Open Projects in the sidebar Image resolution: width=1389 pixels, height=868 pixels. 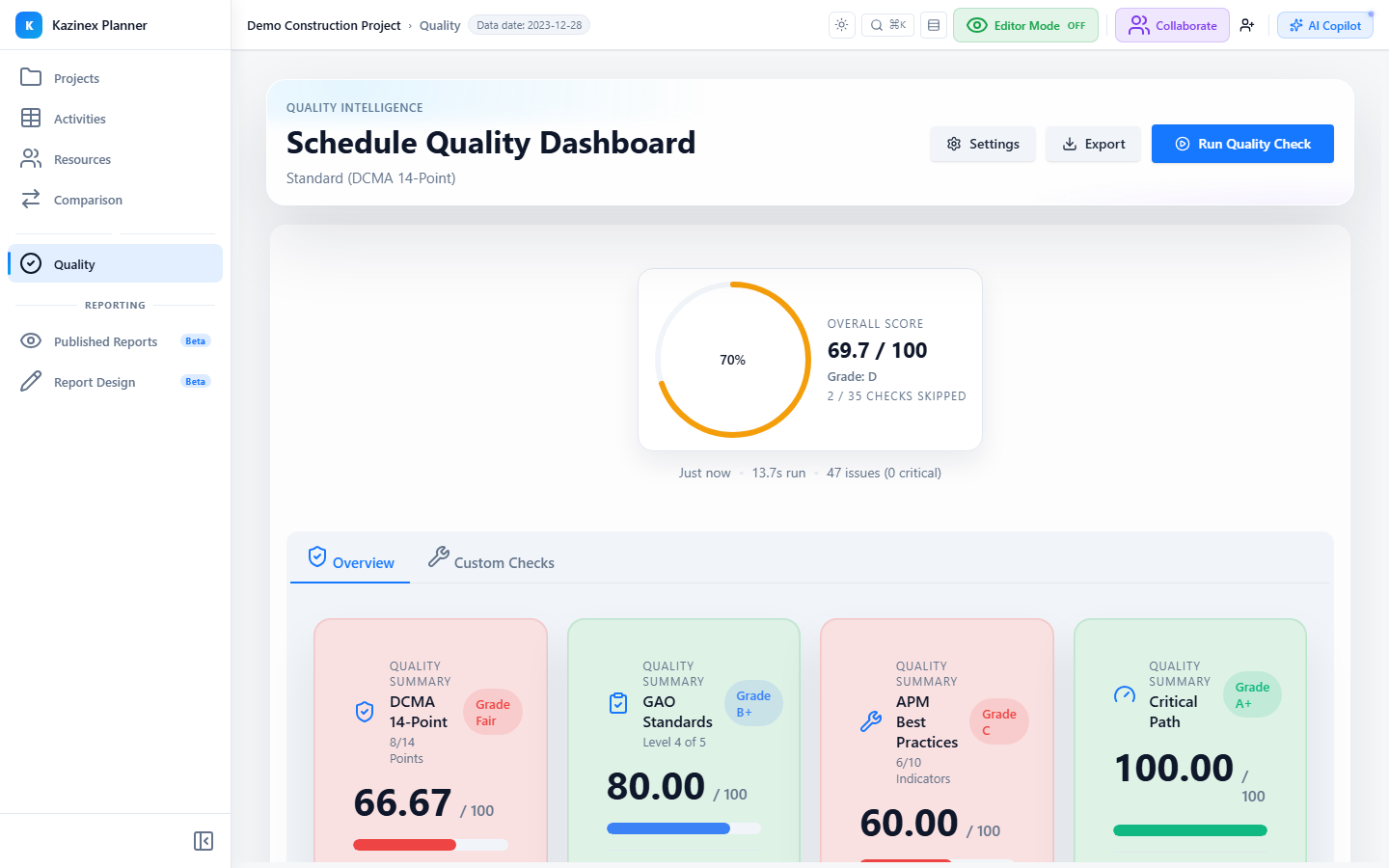pyautogui.click(x=115, y=78)
